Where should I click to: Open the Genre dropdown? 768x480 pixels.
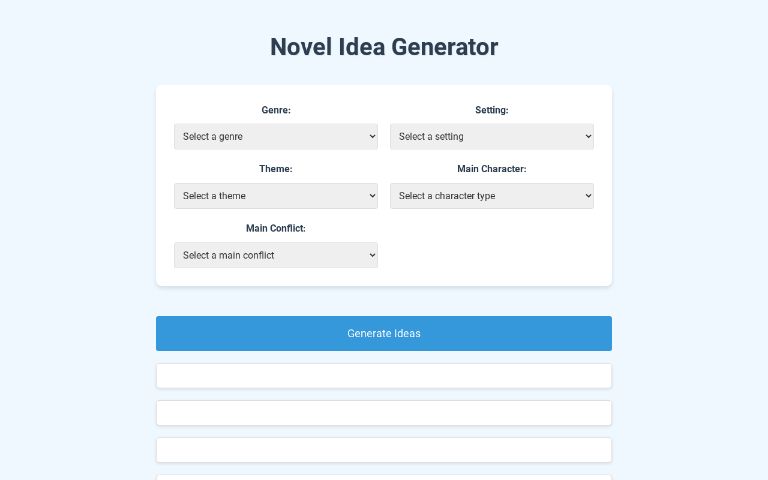coord(275,136)
